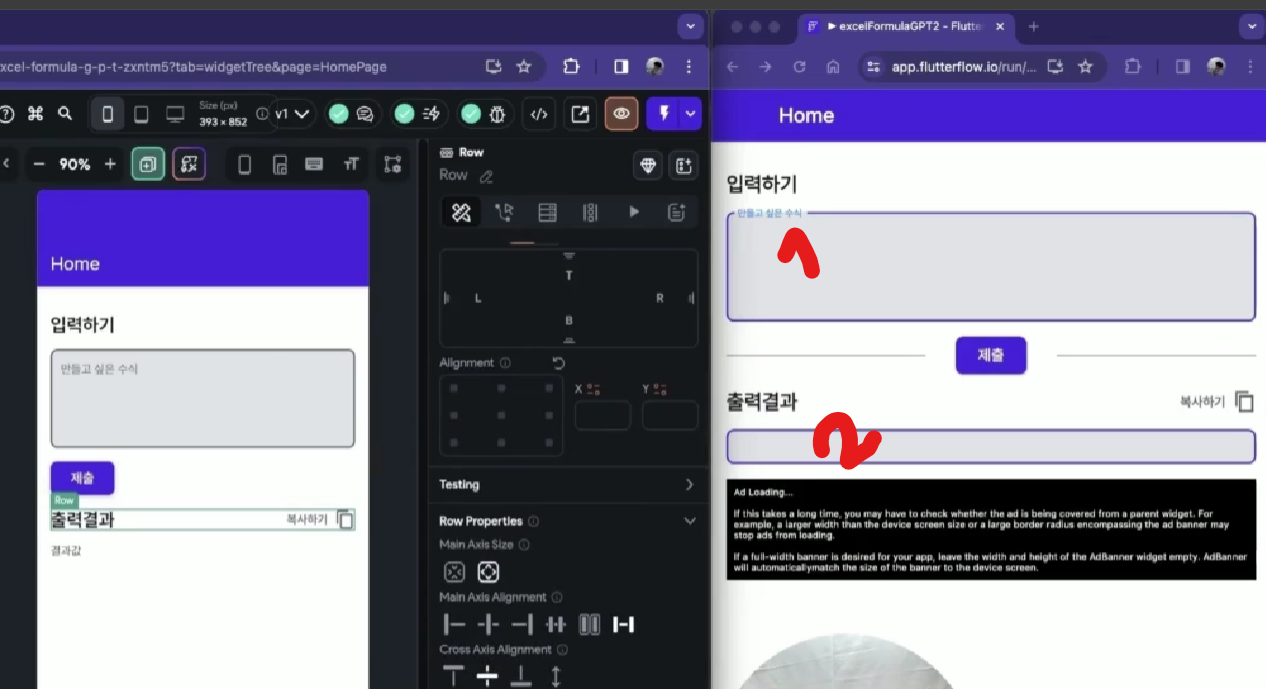
Task: Switch to the Animations play tab
Action: click(x=633, y=212)
